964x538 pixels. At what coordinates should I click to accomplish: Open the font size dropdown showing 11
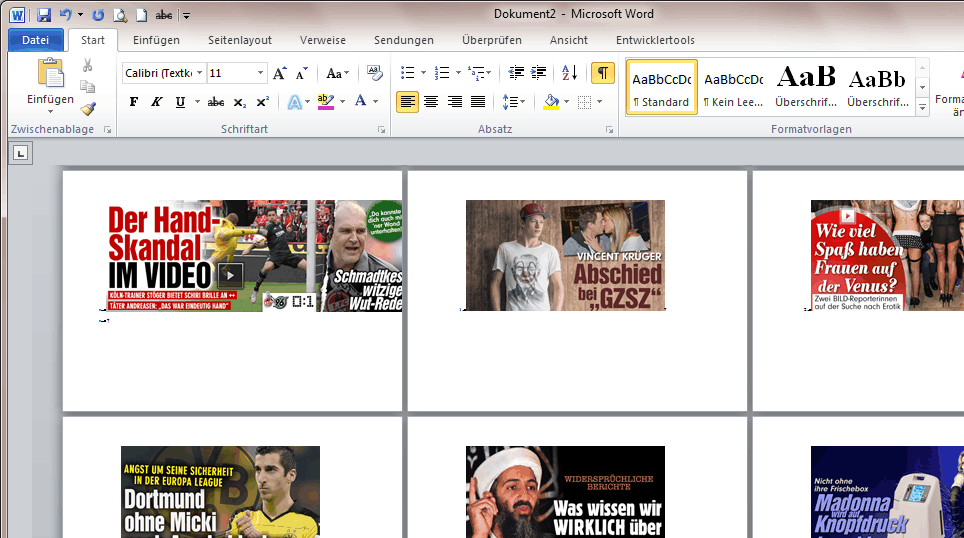coord(261,73)
